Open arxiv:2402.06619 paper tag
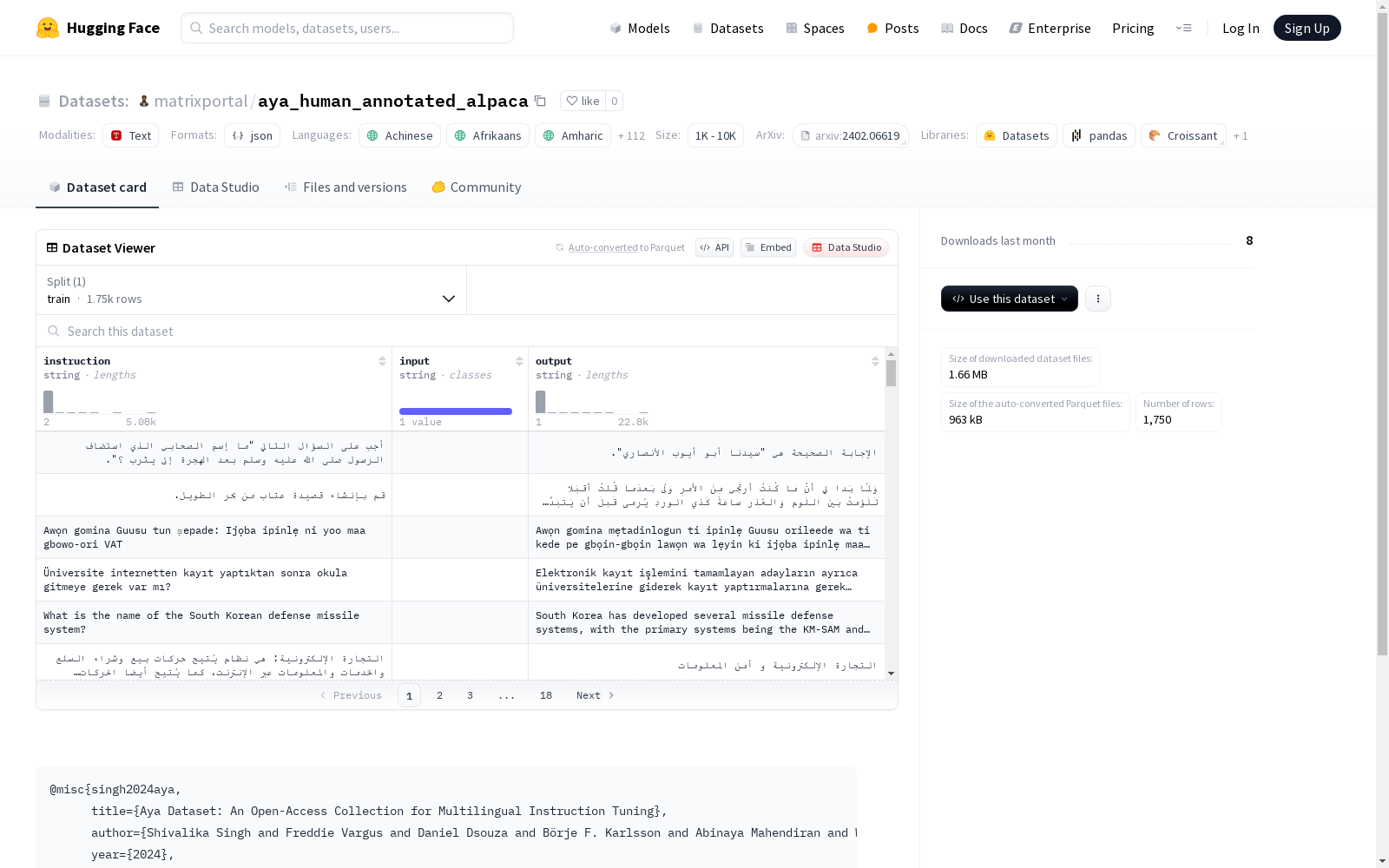The width and height of the screenshot is (1389, 868). [850, 135]
